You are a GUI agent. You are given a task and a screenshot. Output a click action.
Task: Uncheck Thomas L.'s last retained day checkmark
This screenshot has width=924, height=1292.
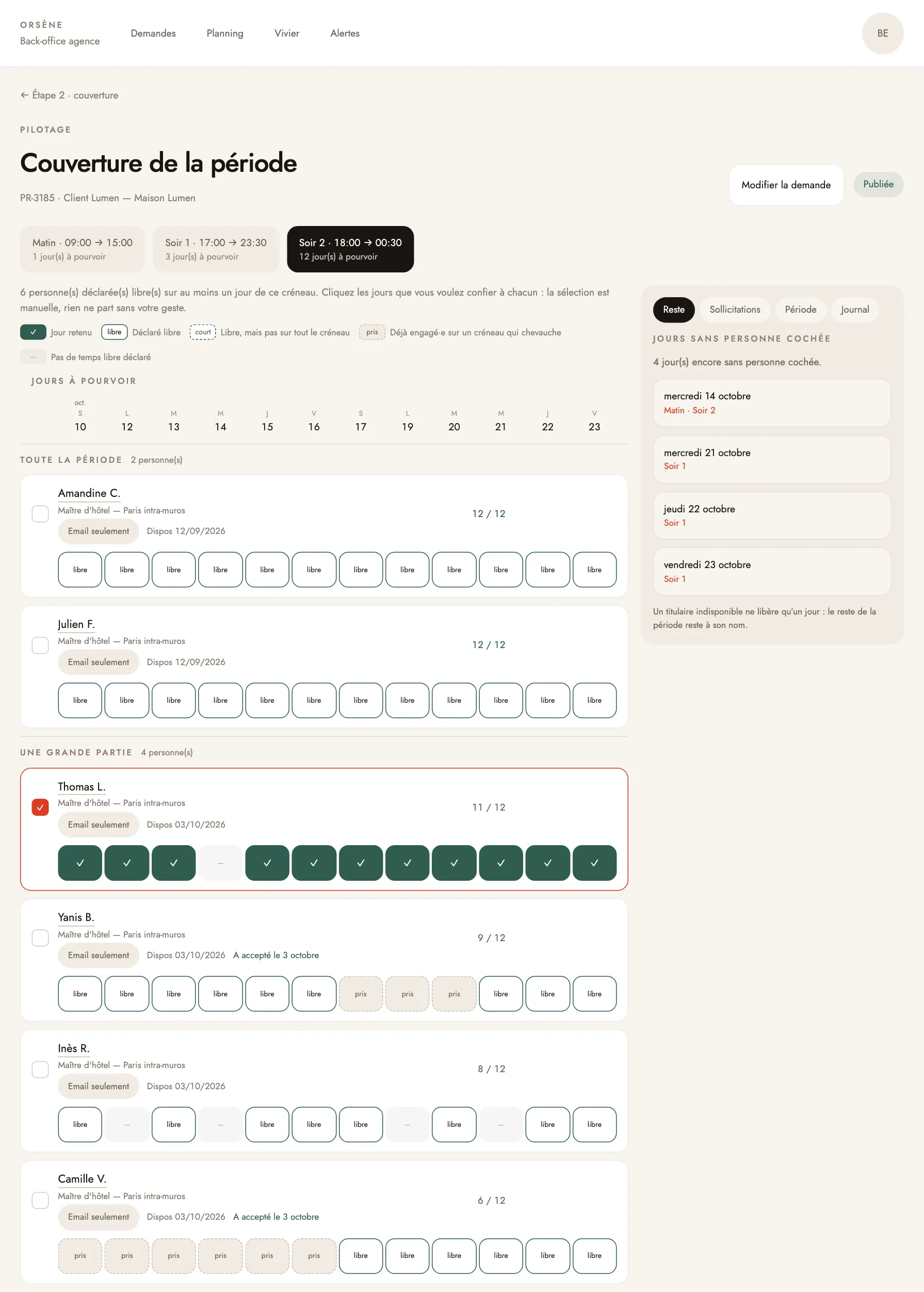(x=594, y=863)
